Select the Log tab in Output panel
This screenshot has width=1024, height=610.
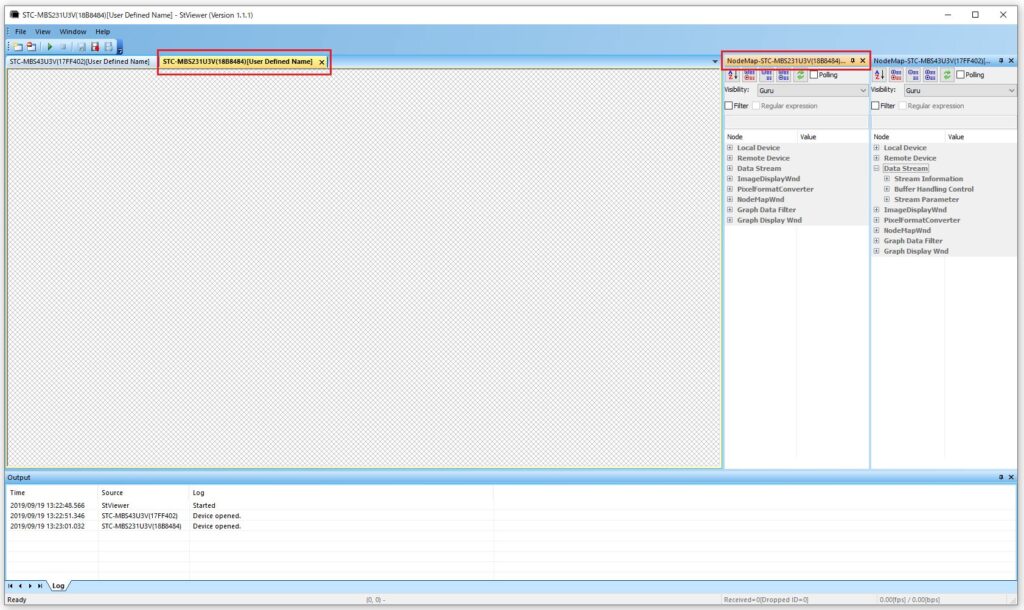click(x=58, y=585)
